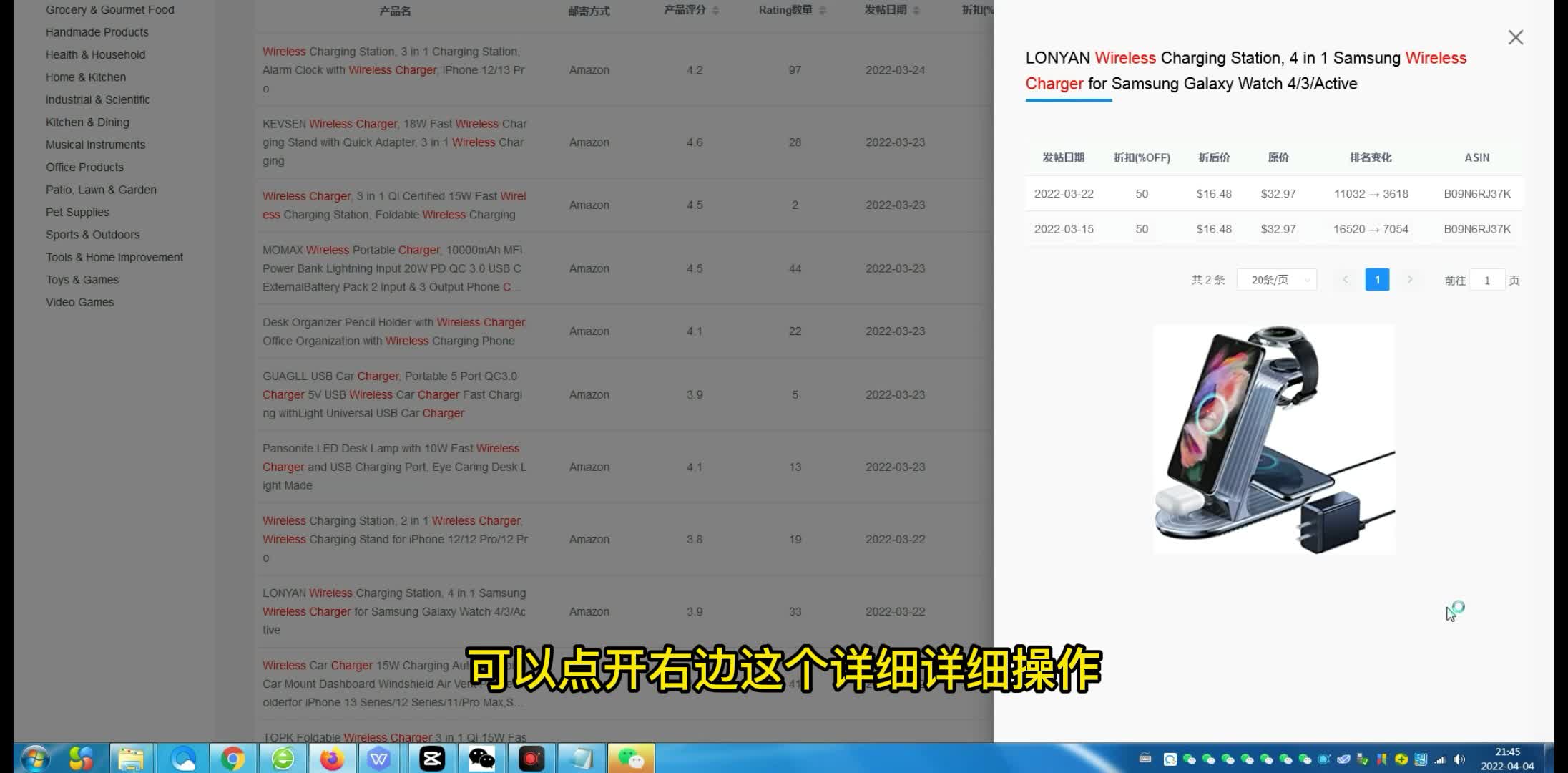Open the notepad taskbar icon
This screenshot has width=1568, height=773.
coord(581,759)
